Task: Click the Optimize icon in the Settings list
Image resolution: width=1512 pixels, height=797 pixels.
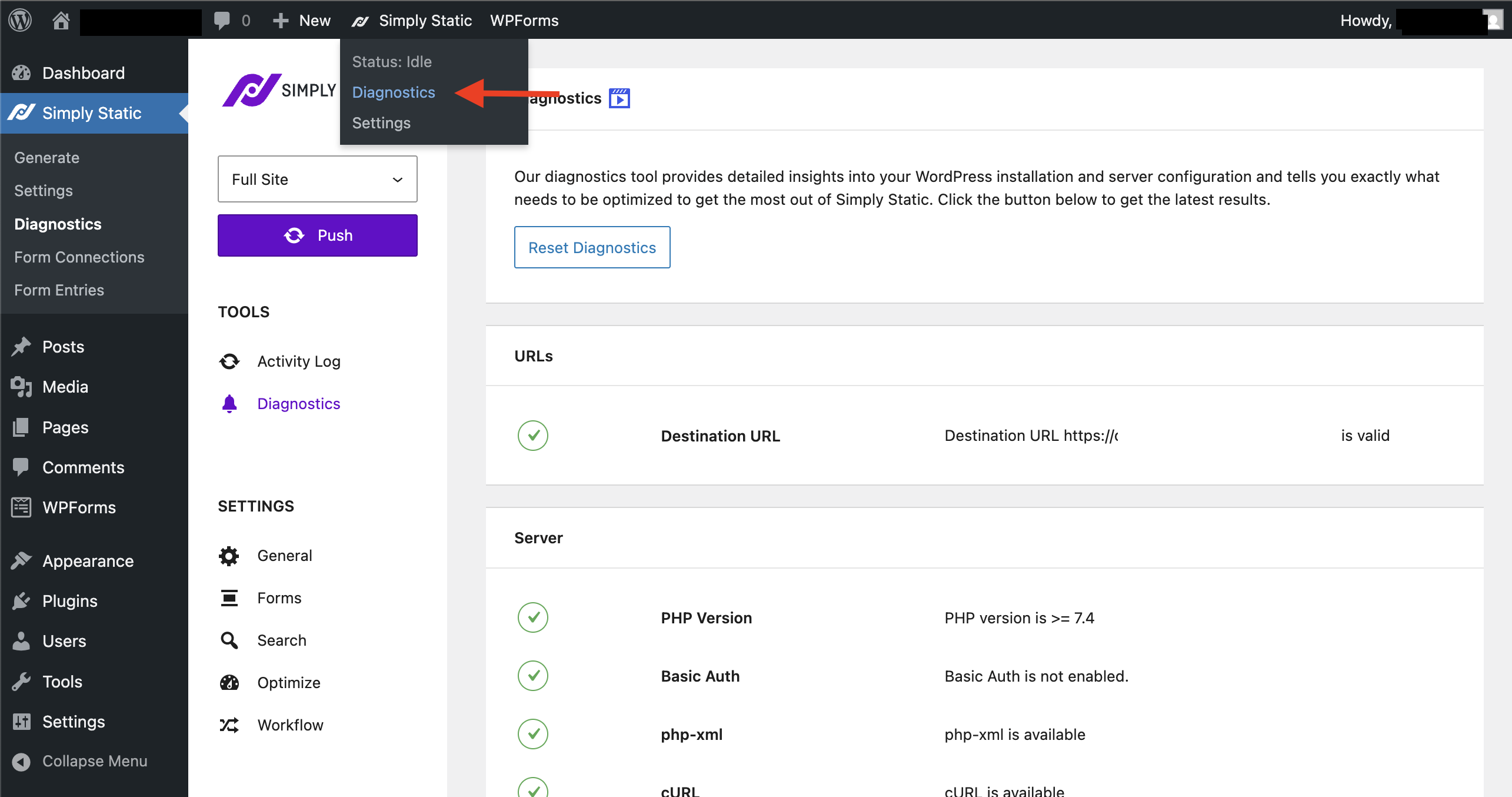Action: coord(229,682)
